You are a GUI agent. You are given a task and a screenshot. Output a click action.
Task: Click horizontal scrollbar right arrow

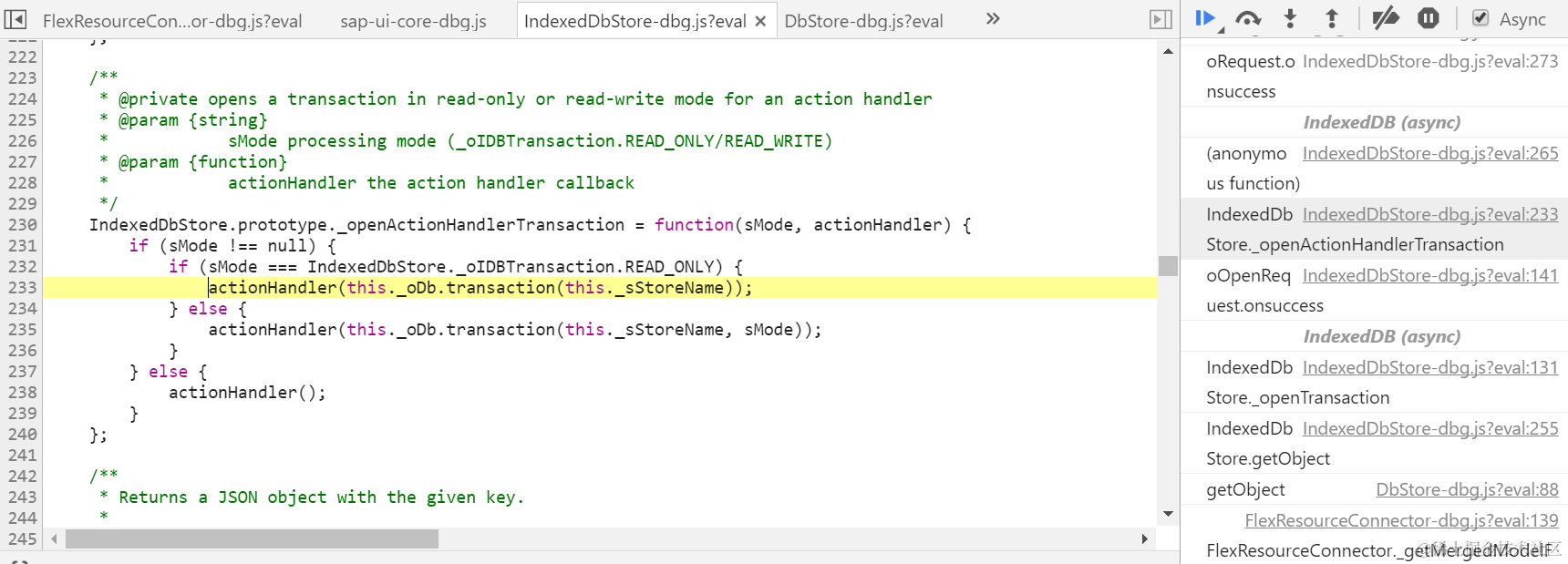click(x=1145, y=539)
